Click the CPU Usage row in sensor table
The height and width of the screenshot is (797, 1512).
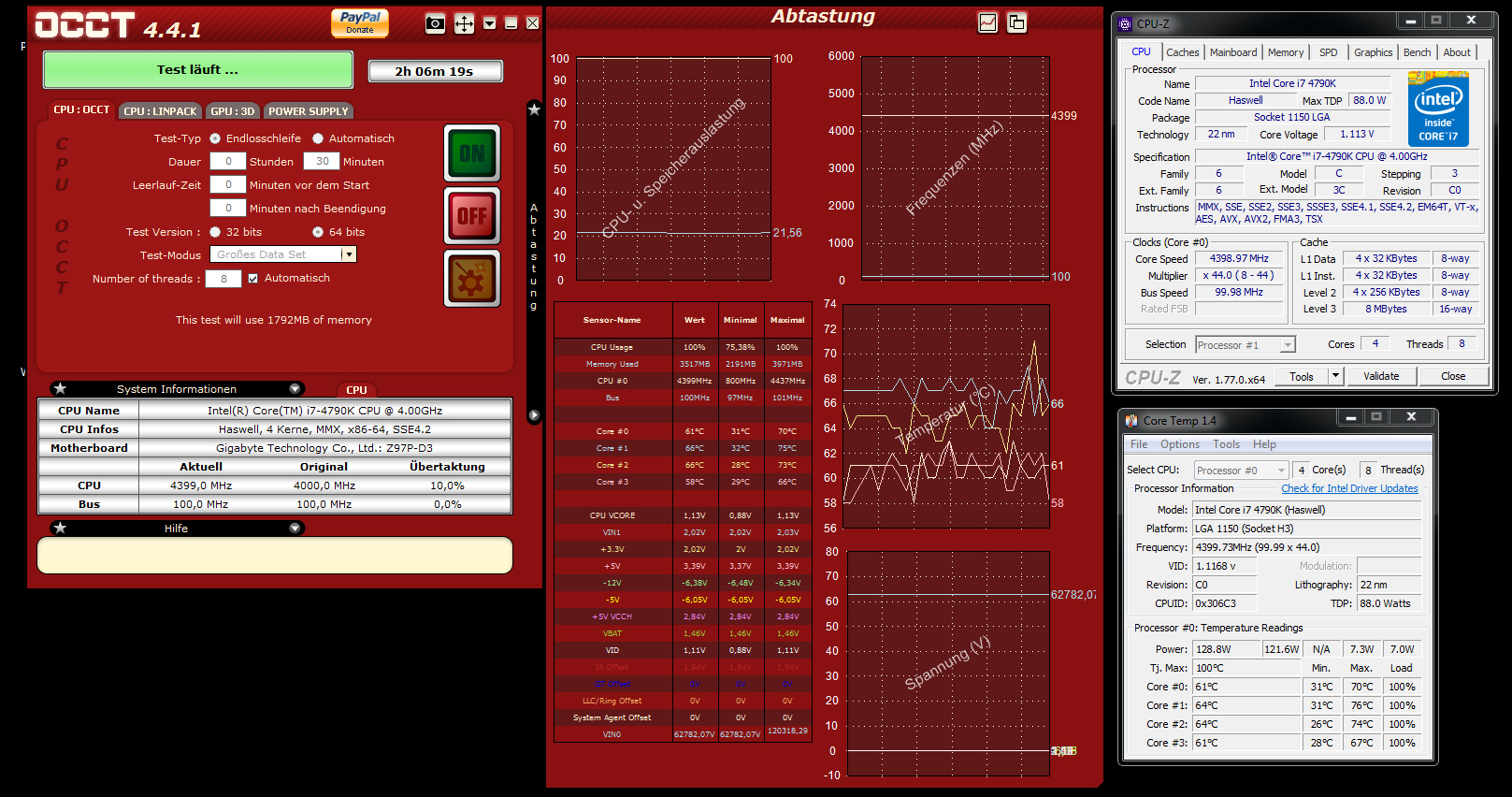click(x=682, y=347)
